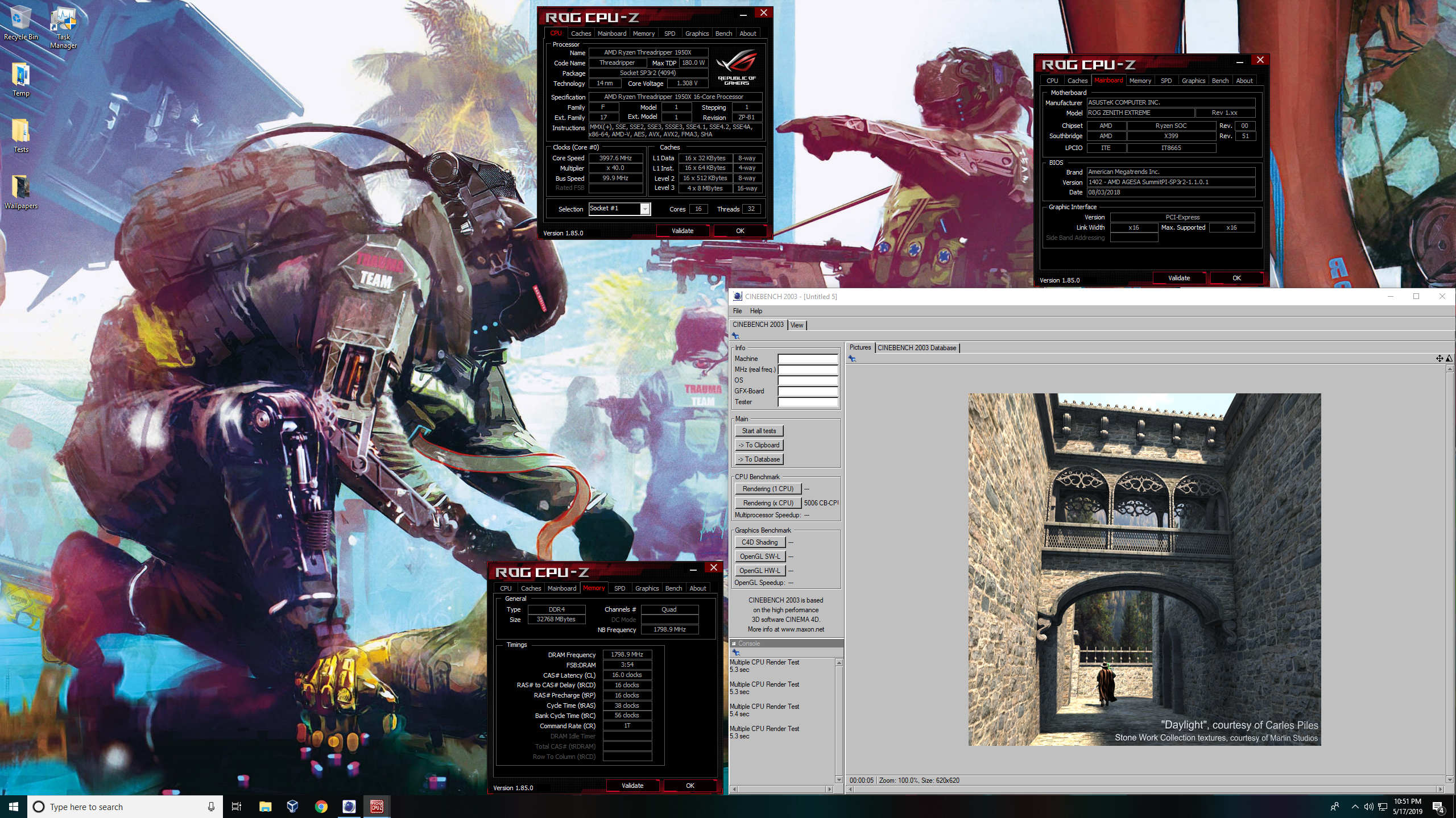Click the Machine input field
1456x818 pixels.
tap(808, 359)
